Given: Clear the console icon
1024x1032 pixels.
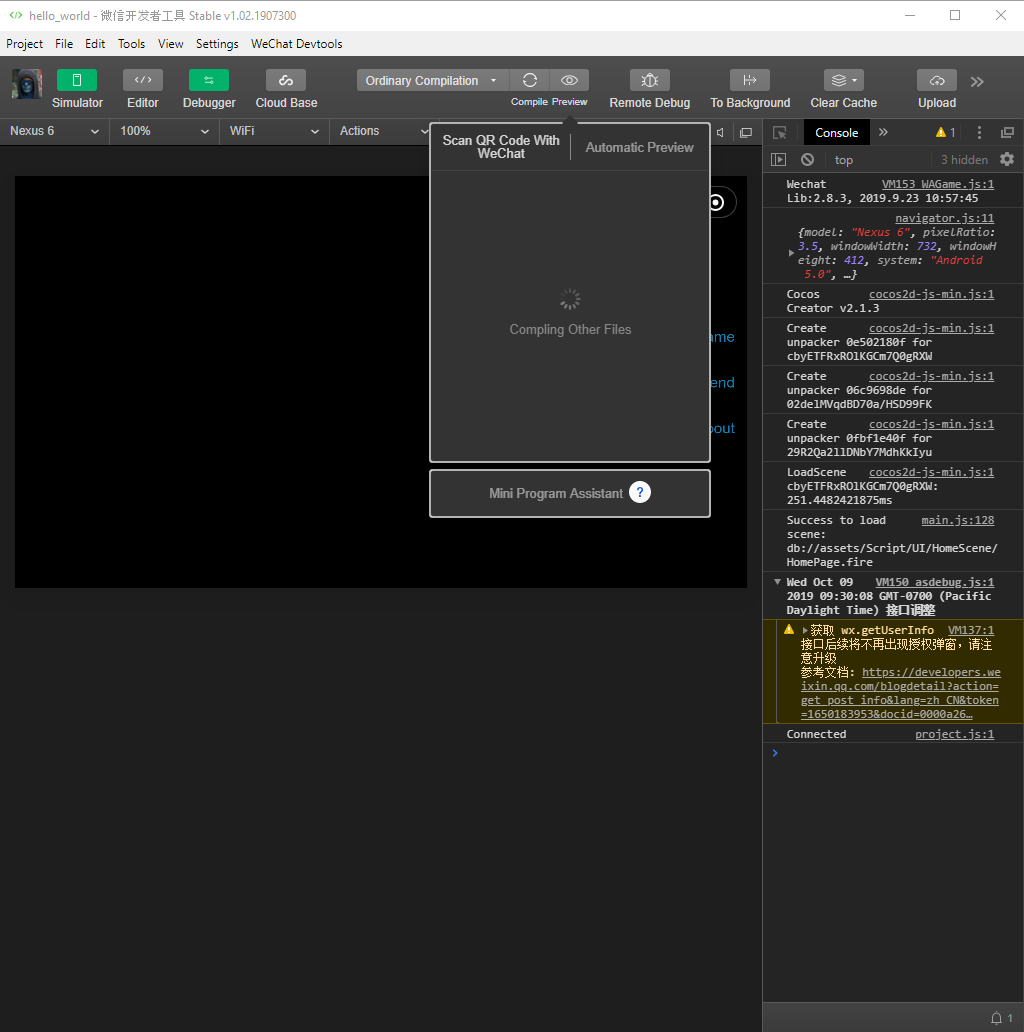Looking at the screenshot, I should click(807, 159).
